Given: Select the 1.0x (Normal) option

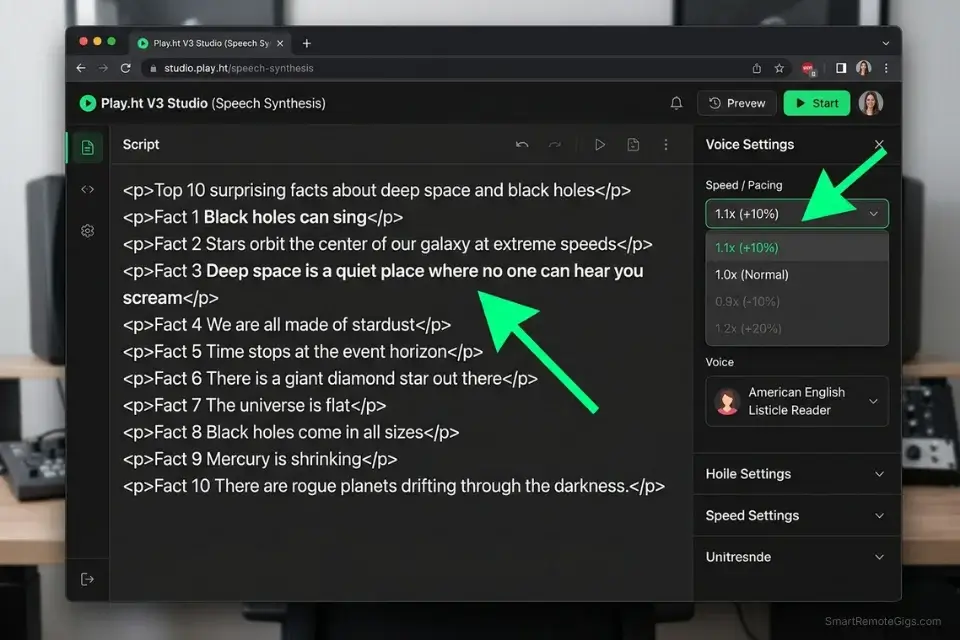Looking at the screenshot, I should [x=797, y=274].
